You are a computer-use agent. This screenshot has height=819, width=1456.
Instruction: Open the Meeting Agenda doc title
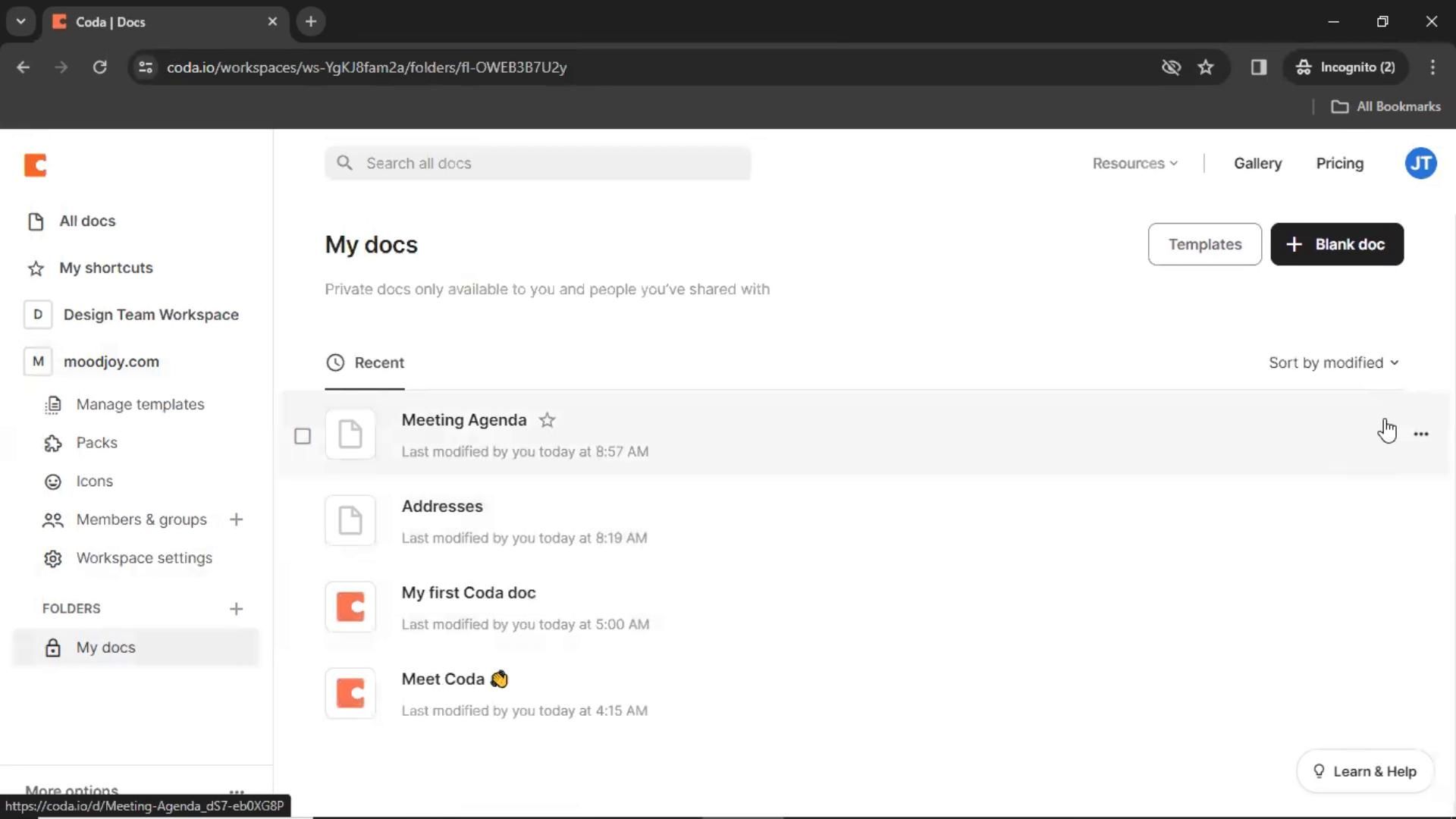click(x=463, y=420)
